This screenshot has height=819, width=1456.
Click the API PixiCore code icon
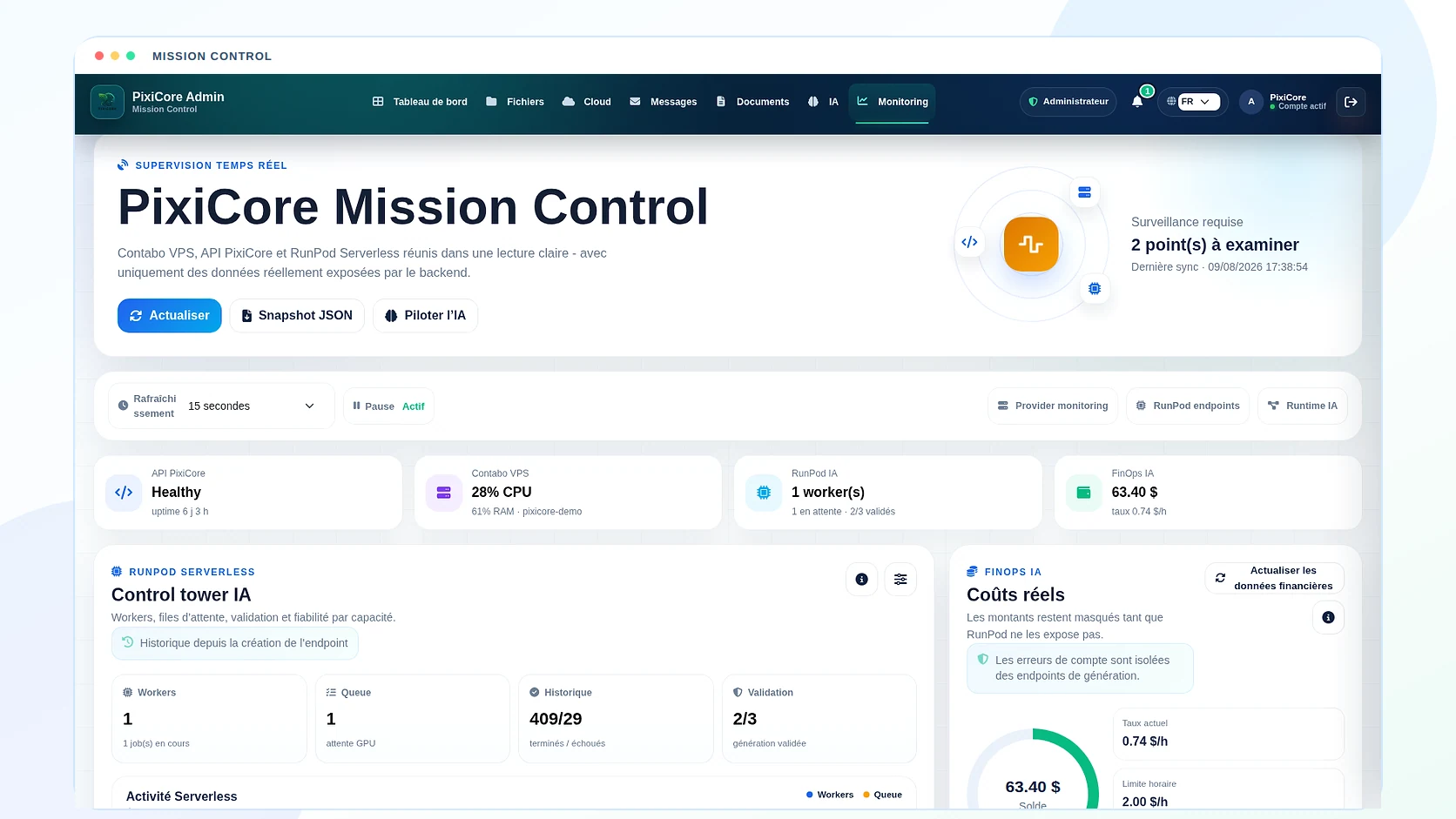(124, 493)
